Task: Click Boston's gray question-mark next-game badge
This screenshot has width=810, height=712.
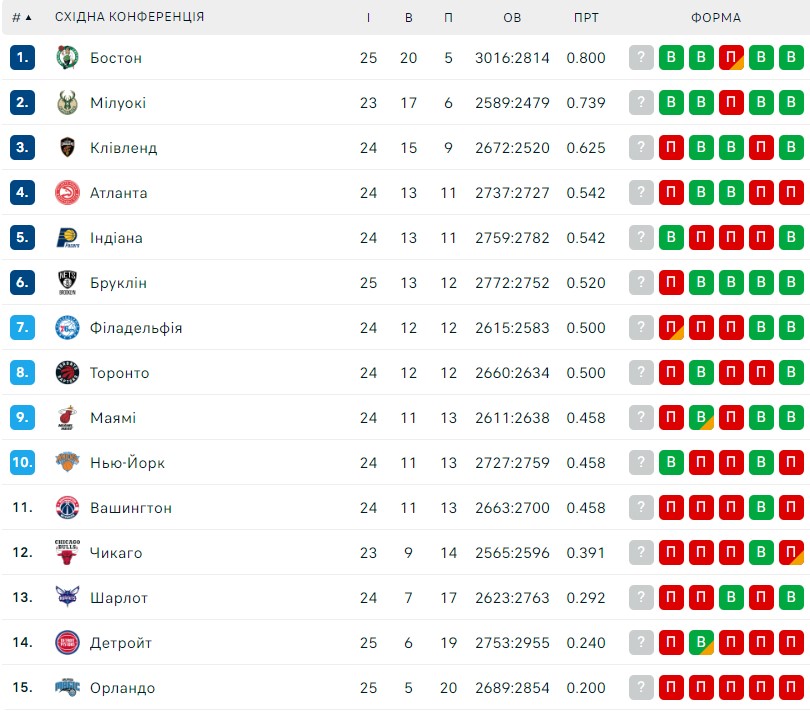Action: pyautogui.click(x=641, y=57)
